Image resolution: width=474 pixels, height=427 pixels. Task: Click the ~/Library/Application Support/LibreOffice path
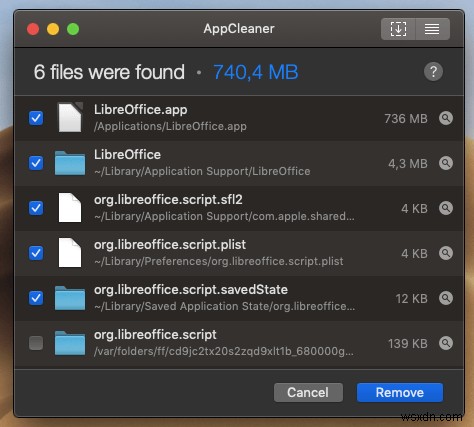(202, 171)
